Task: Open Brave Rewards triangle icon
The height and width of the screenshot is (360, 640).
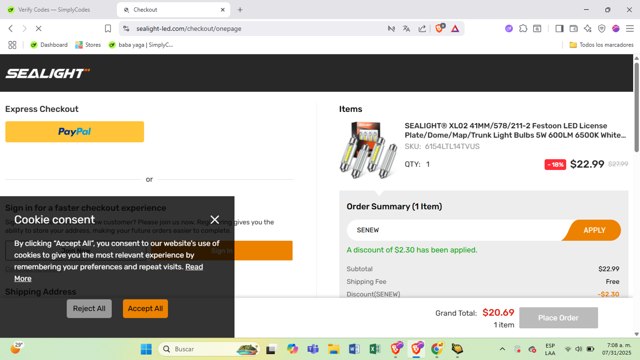Action: click(x=455, y=29)
